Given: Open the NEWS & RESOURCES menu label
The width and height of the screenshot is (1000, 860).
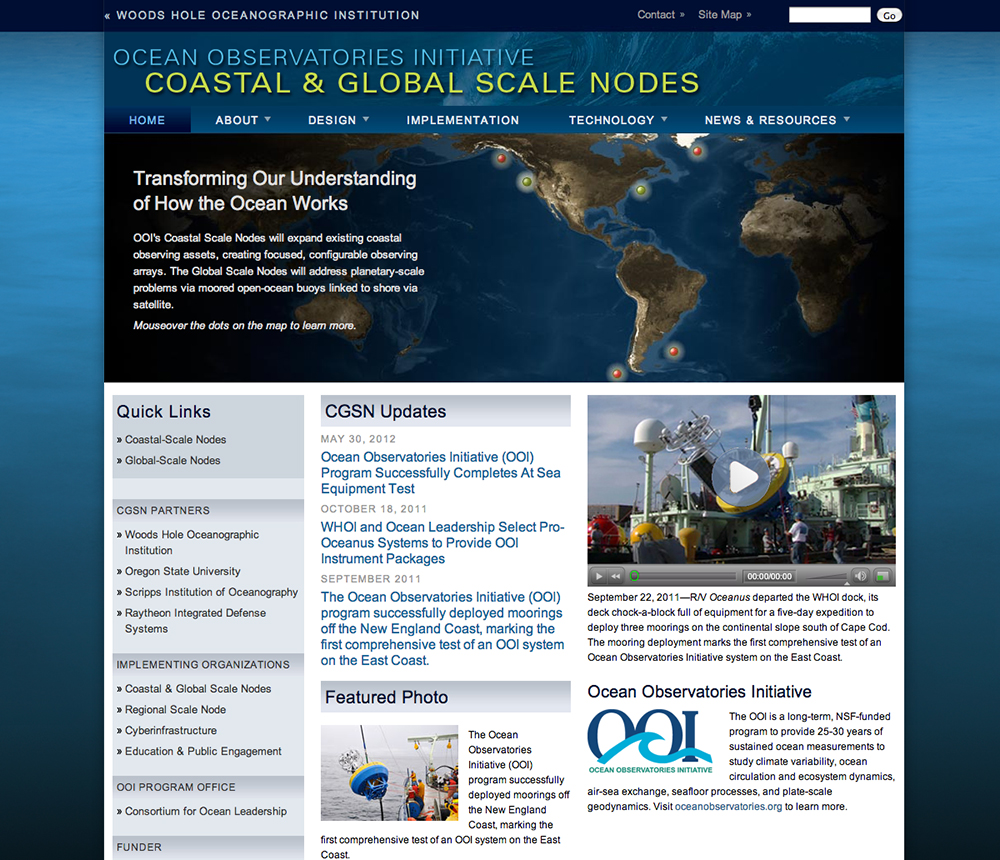Looking at the screenshot, I should (x=770, y=120).
